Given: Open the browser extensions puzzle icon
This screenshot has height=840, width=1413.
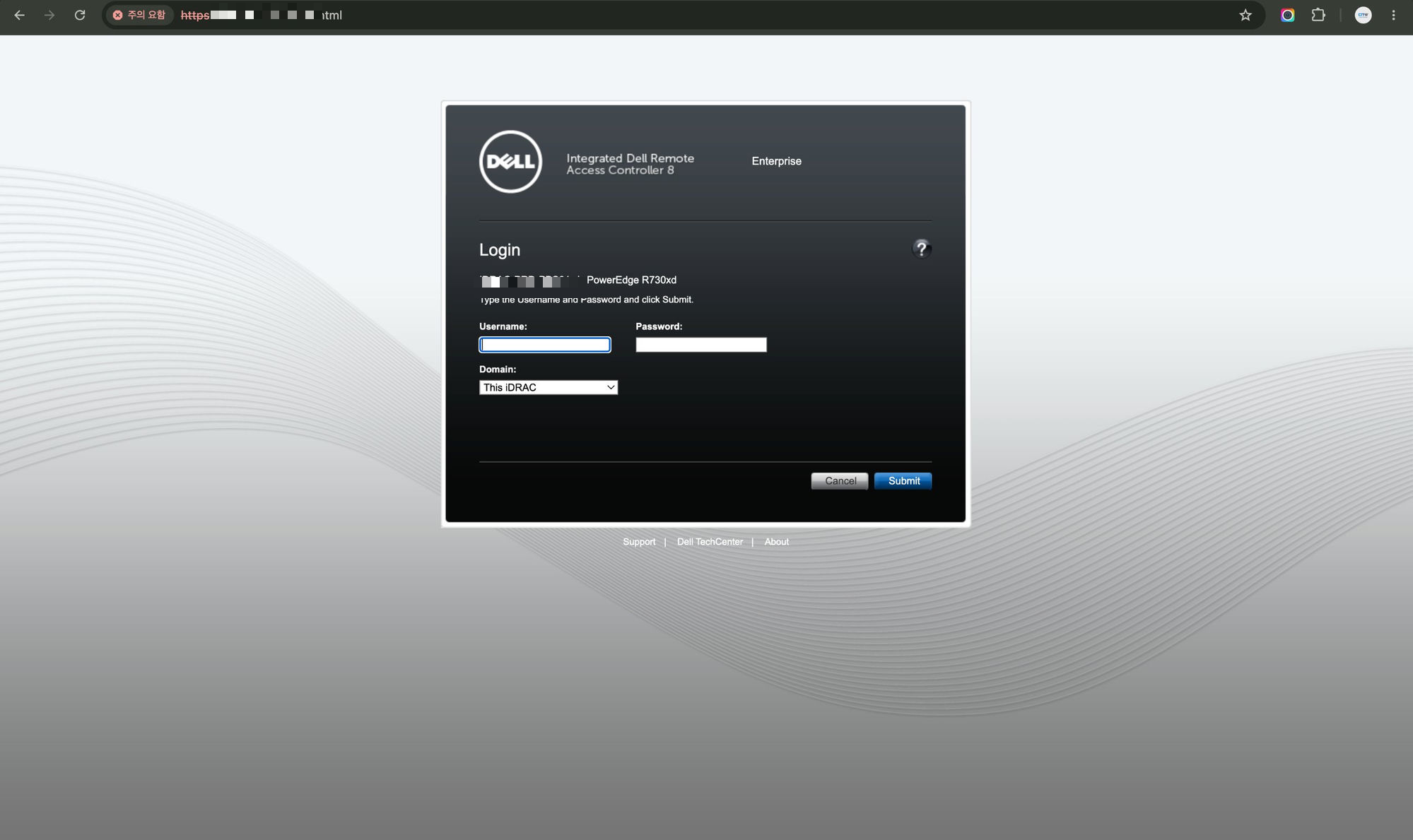Looking at the screenshot, I should (x=1318, y=15).
